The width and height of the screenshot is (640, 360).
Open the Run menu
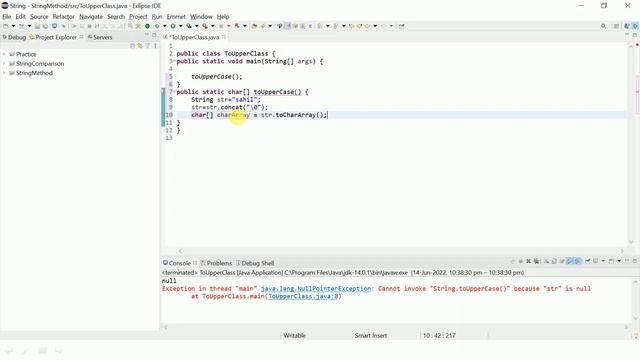[x=157, y=17]
